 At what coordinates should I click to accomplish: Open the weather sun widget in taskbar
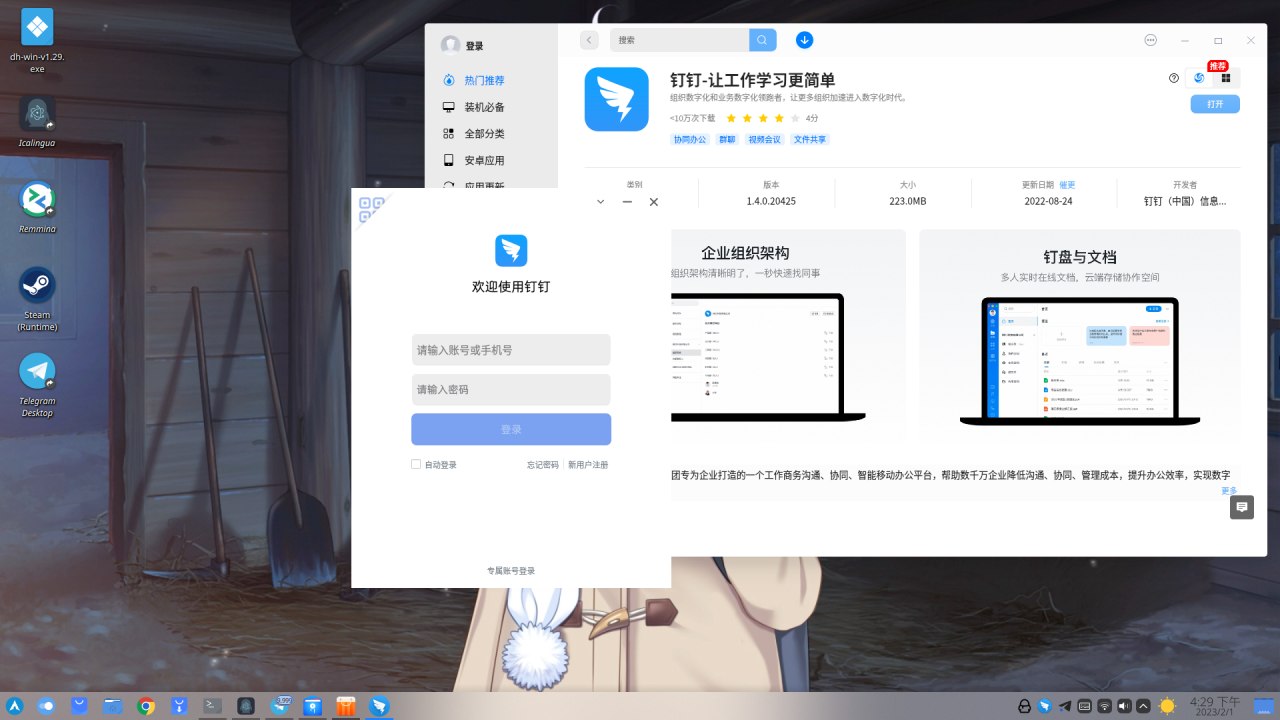tap(1167, 706)
